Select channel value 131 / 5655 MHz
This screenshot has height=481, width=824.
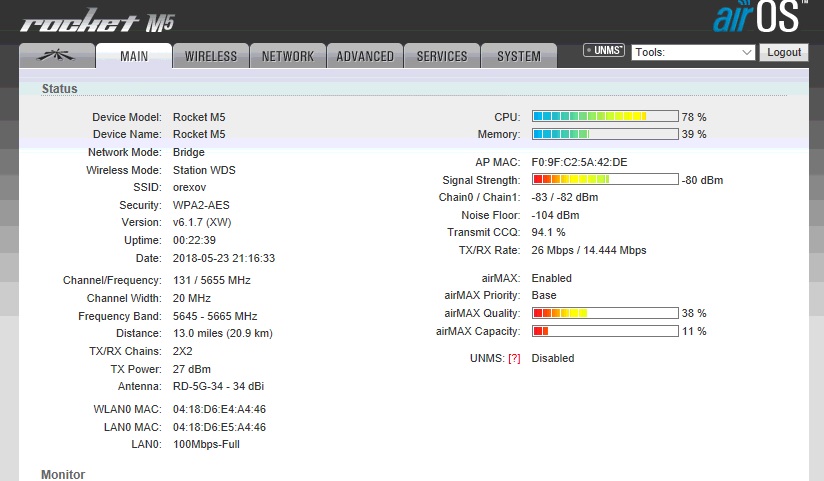tap(212, 280)
